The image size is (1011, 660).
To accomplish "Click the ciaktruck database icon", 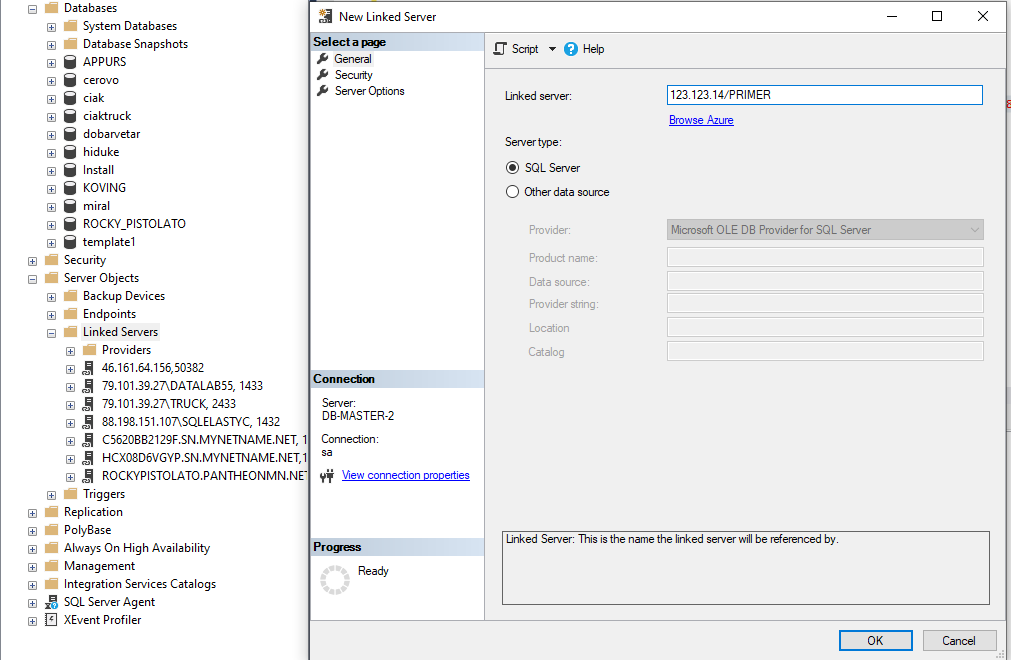I will tap(70, 117).
